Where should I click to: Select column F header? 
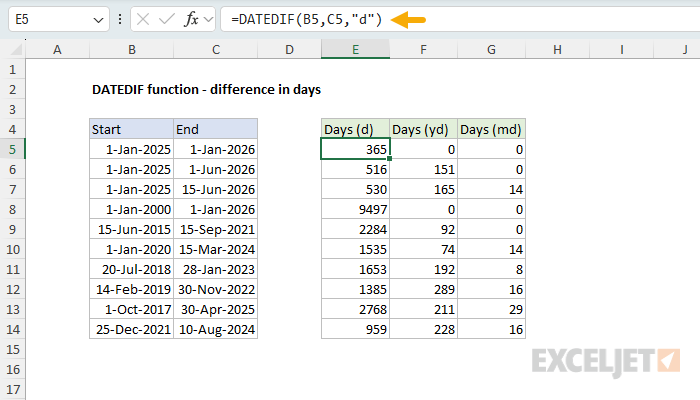(x=423, y=49)
